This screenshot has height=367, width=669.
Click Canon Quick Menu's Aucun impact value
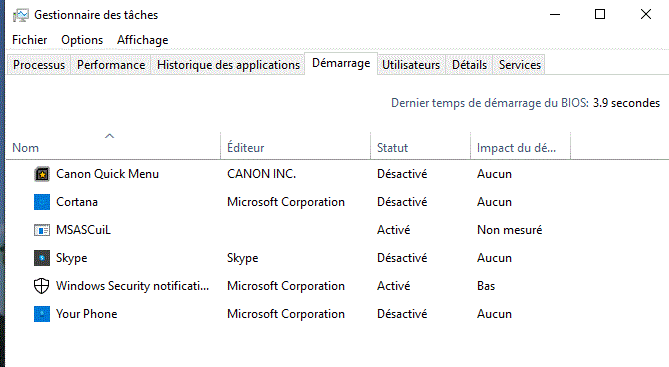pos(494,174)
